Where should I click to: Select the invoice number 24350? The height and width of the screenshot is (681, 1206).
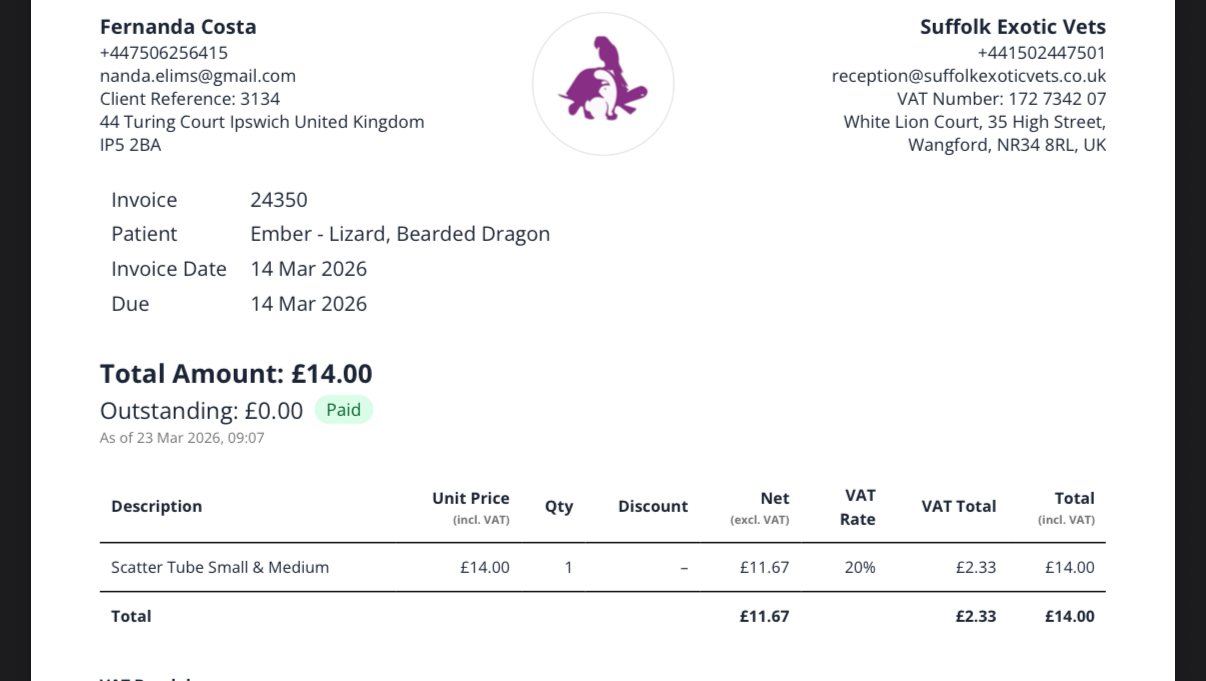coord(279,200)
